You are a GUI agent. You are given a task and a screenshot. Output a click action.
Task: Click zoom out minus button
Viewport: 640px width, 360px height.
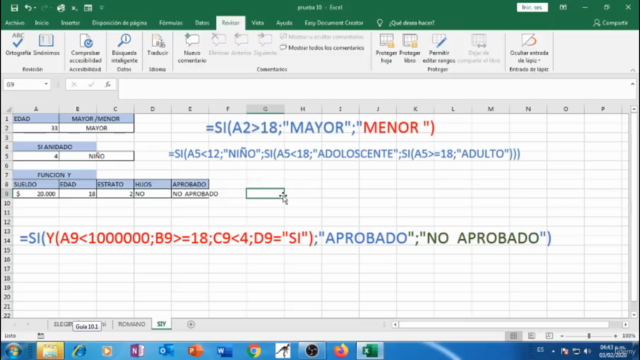[x=562, y=336]
